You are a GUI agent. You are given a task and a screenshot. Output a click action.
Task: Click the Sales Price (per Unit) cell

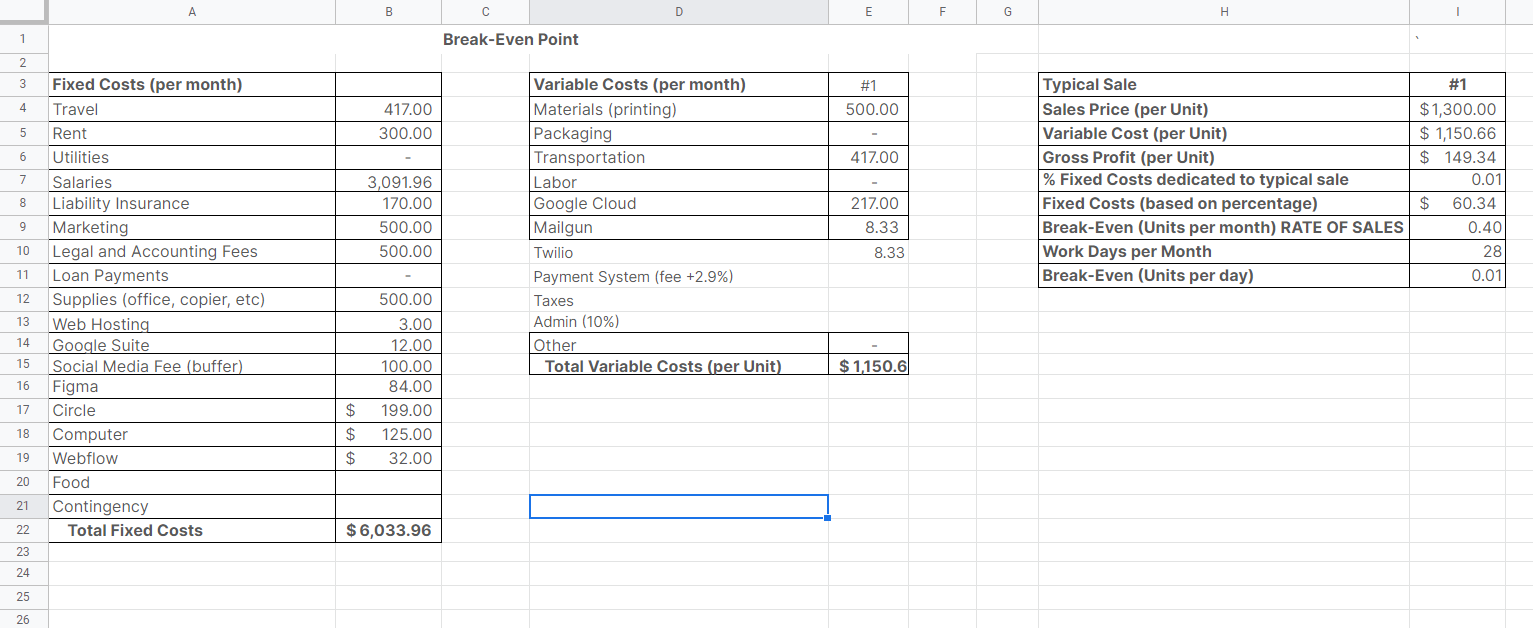[1223, 108]
